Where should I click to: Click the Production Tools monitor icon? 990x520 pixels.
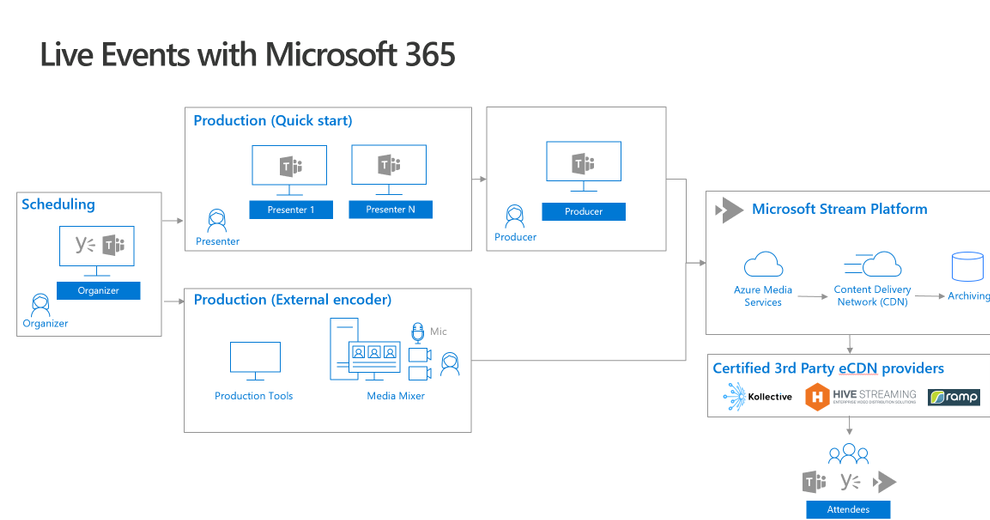coord(255,362)
